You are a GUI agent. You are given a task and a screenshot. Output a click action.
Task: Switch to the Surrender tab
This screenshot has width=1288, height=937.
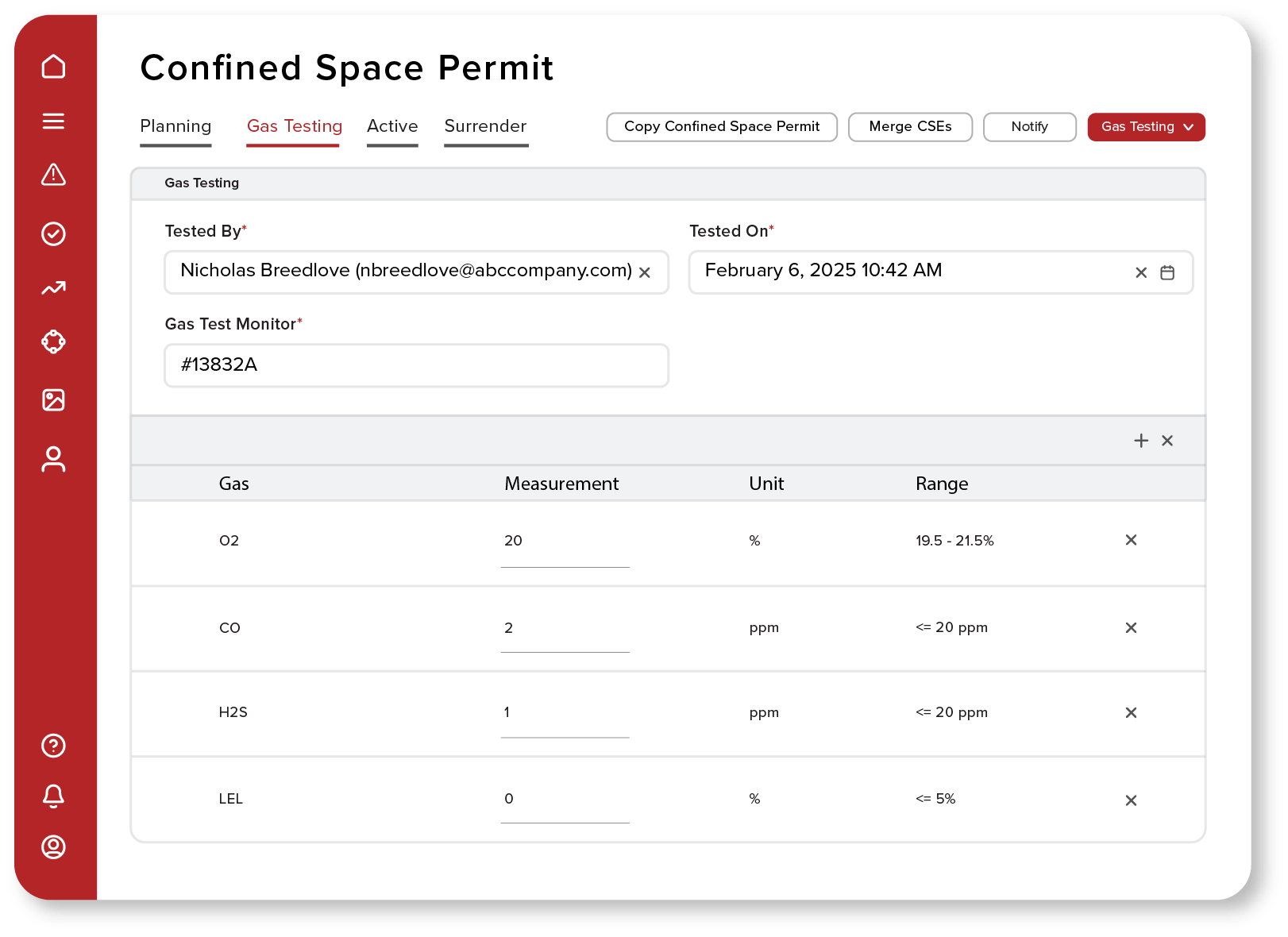point(486,126)
